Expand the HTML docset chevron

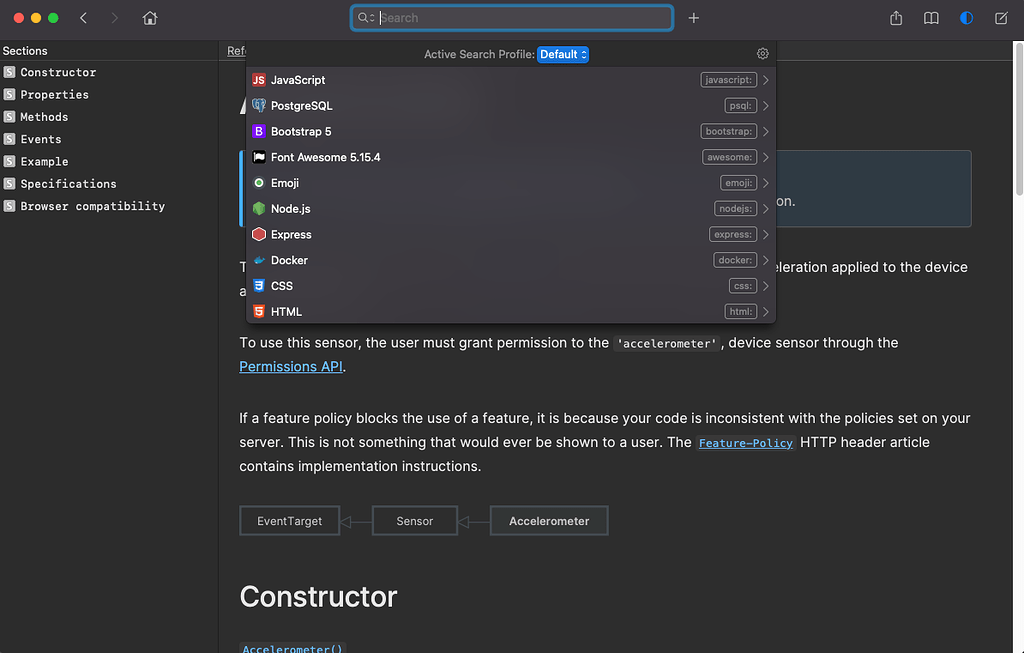pyautogui.click(x=764, y=311)
